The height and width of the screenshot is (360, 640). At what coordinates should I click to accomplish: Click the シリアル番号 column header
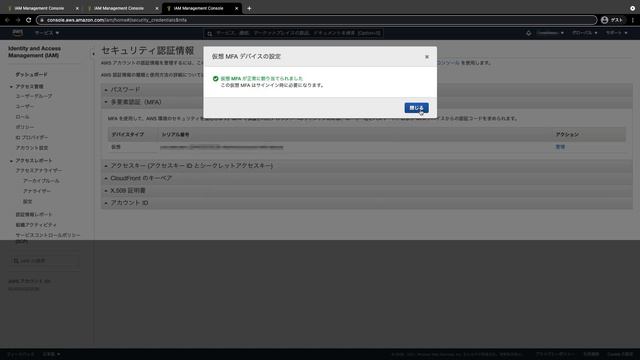point(176,134)
